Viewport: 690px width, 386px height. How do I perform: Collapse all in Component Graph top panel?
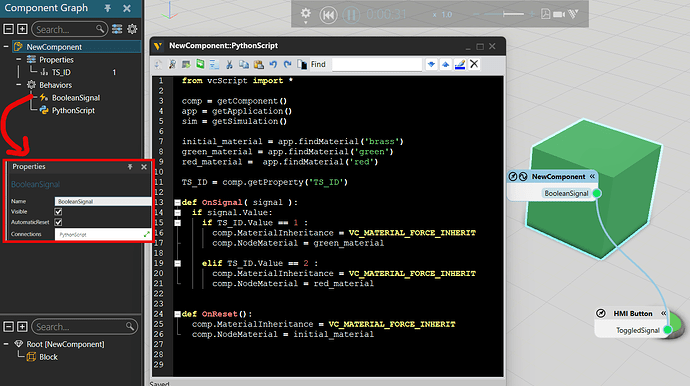8,29
